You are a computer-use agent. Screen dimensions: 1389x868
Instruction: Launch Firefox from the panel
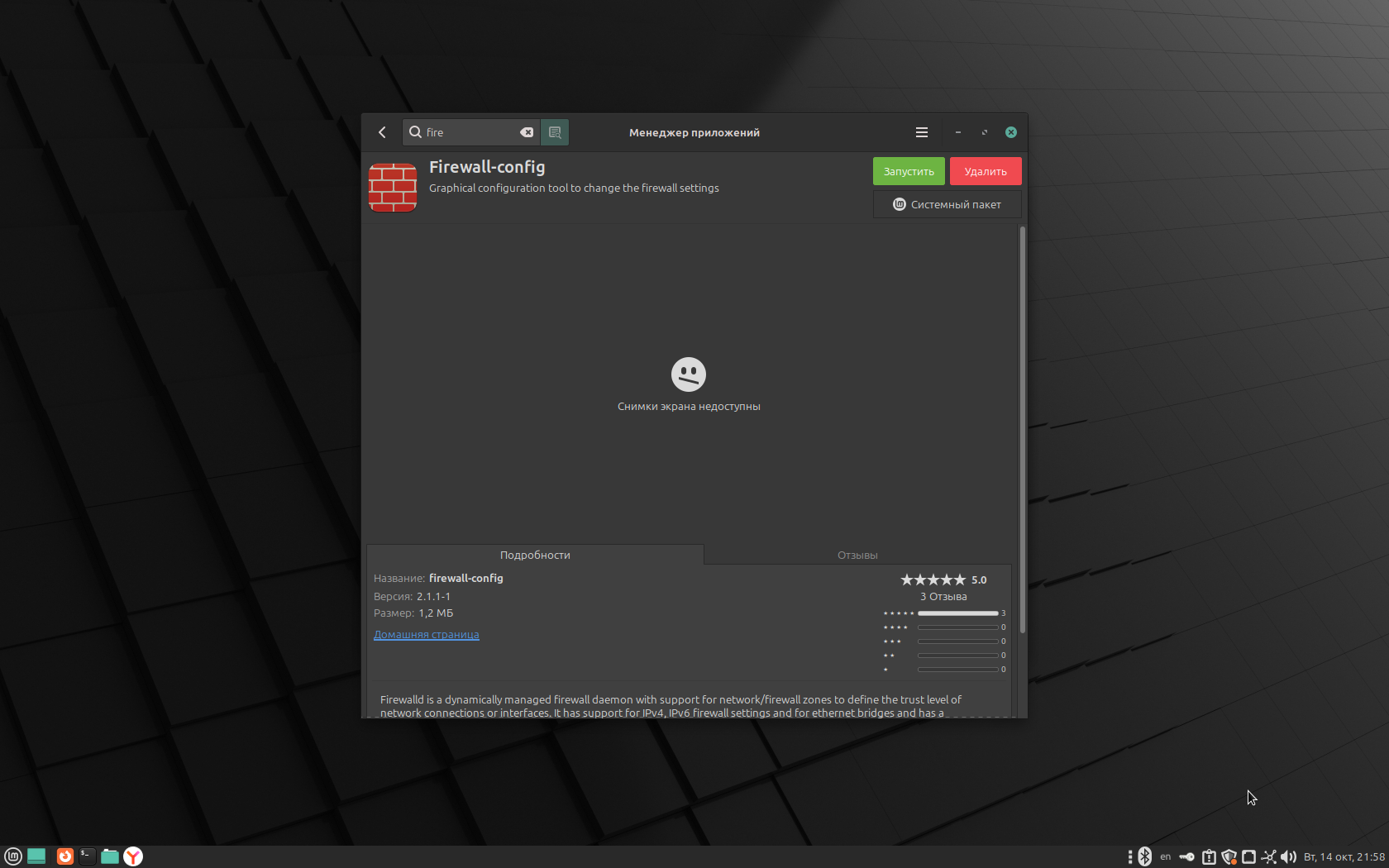tap(64, 856)
